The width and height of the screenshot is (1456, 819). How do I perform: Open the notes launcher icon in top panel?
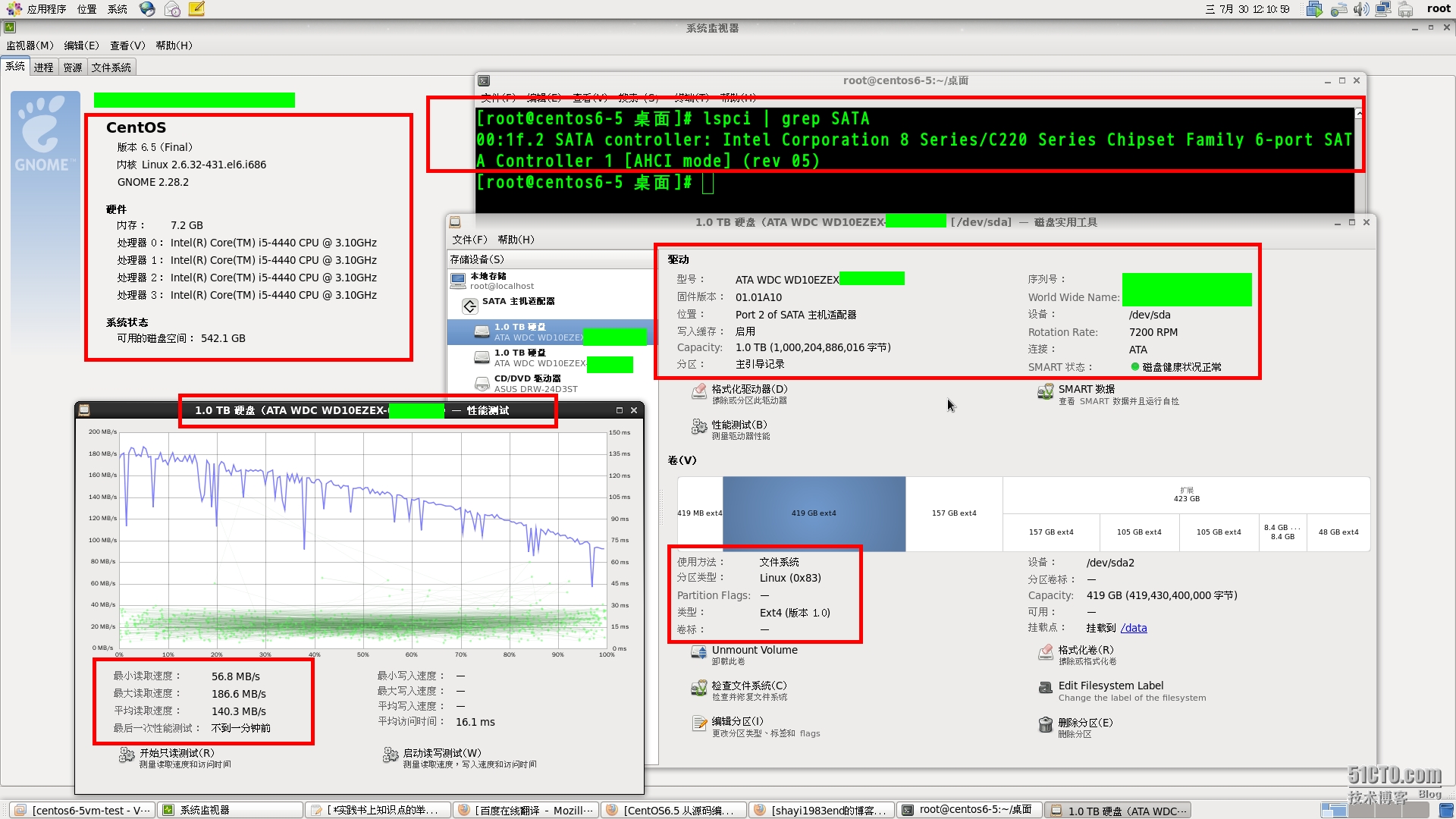(x=196, y=9)
